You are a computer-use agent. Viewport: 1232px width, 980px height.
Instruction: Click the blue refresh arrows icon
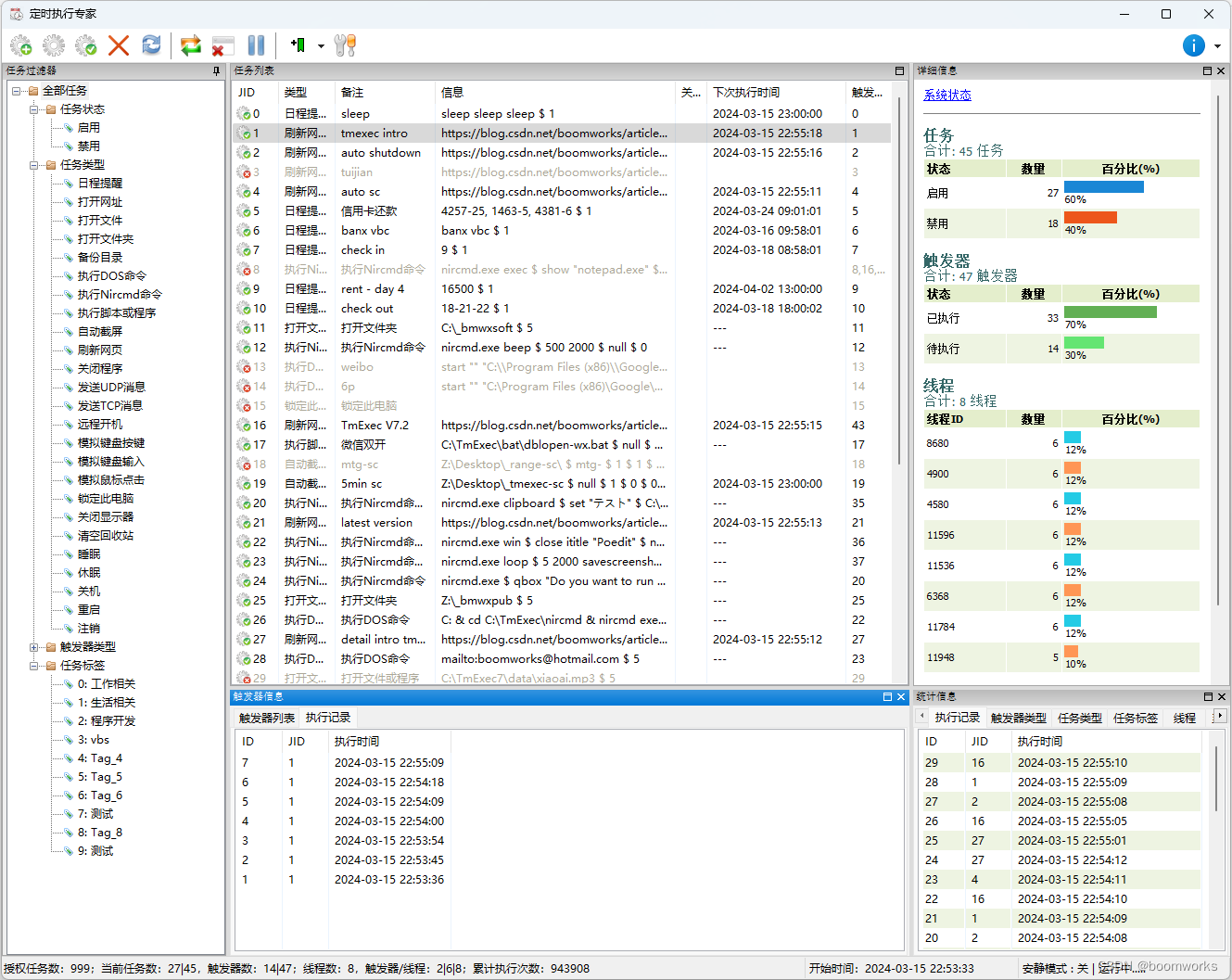(151, 45)
